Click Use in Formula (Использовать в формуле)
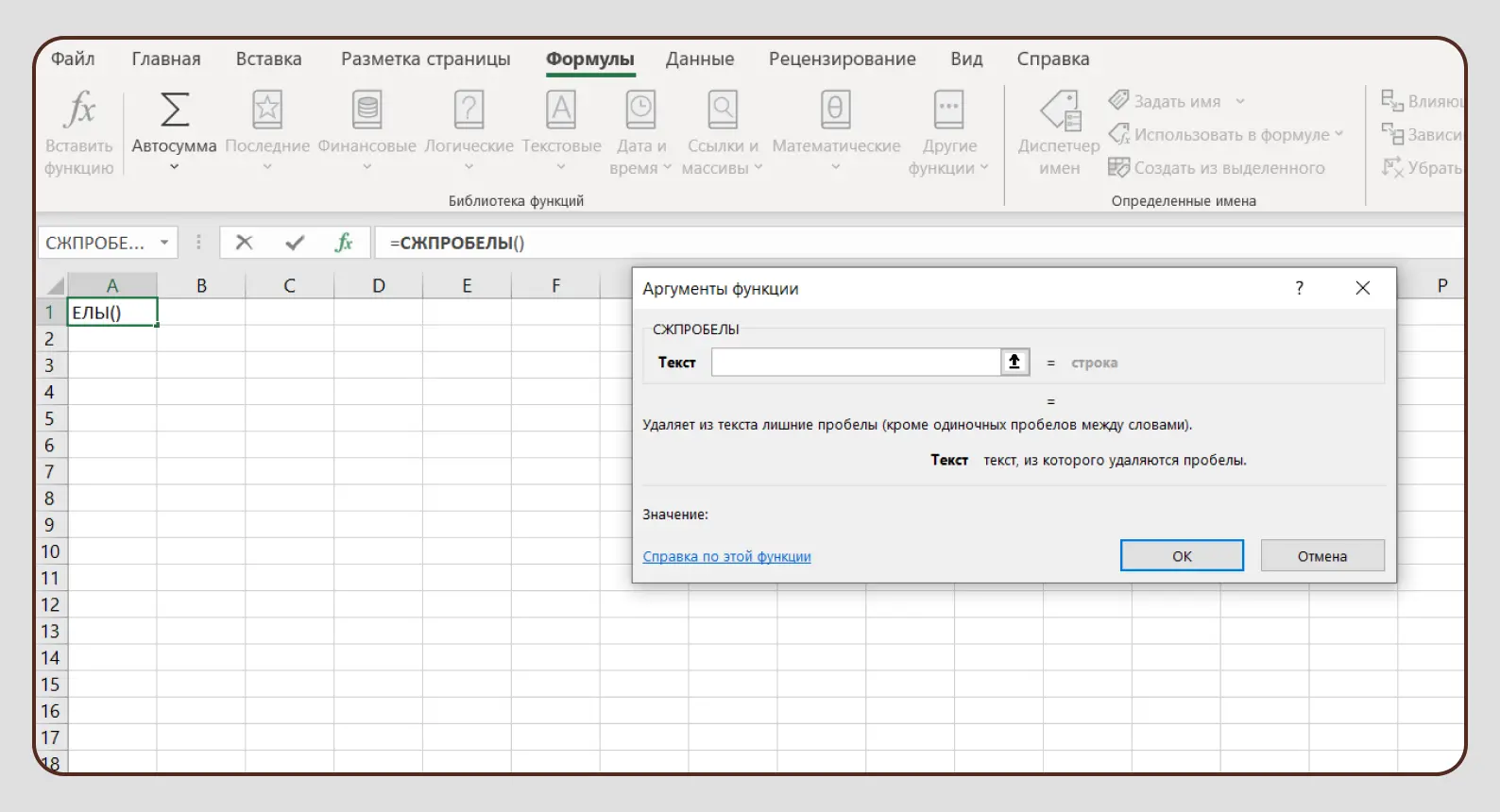The image size is (1500, 812). 1225,134
